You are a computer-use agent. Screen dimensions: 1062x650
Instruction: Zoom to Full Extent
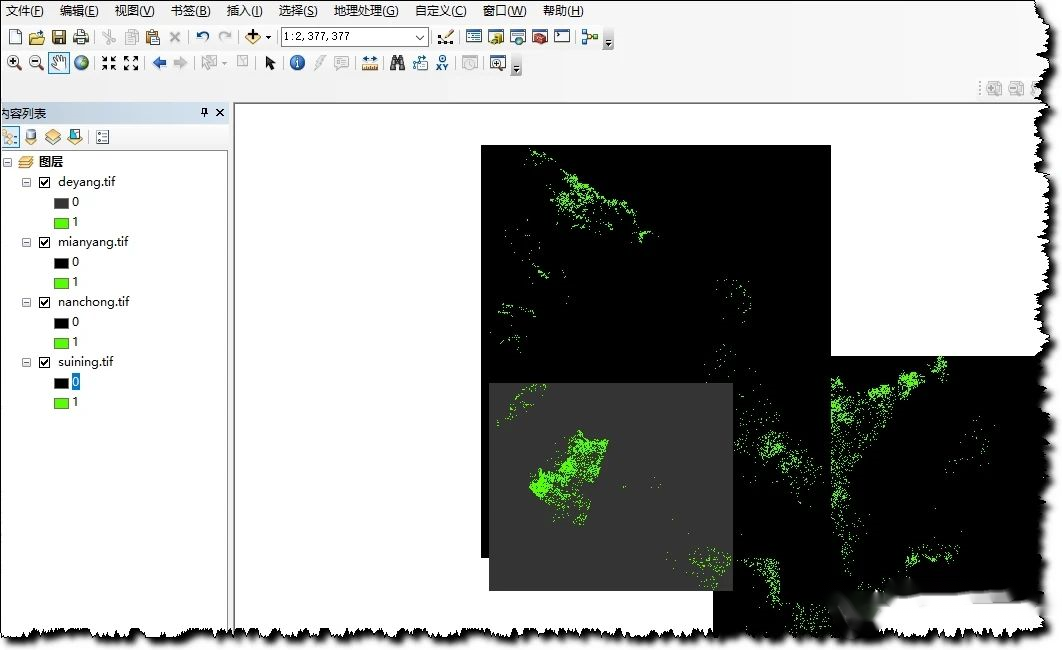tap(80, 61)
